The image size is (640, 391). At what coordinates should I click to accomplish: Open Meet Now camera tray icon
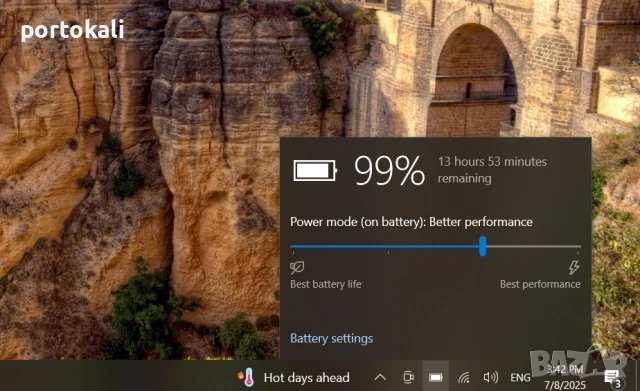408,377
